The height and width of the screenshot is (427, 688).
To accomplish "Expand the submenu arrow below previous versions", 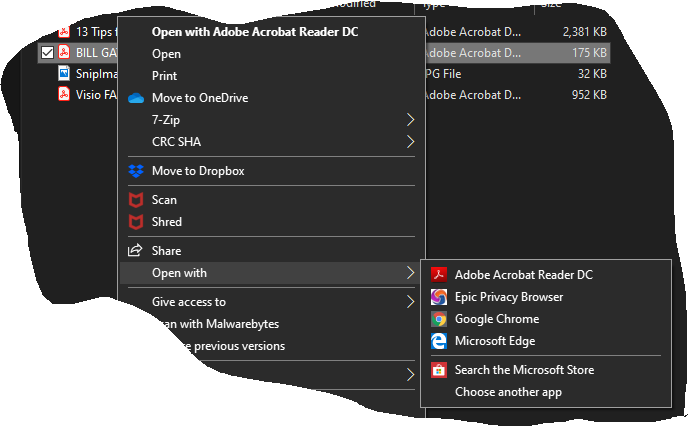I will (x=410, y=375).
